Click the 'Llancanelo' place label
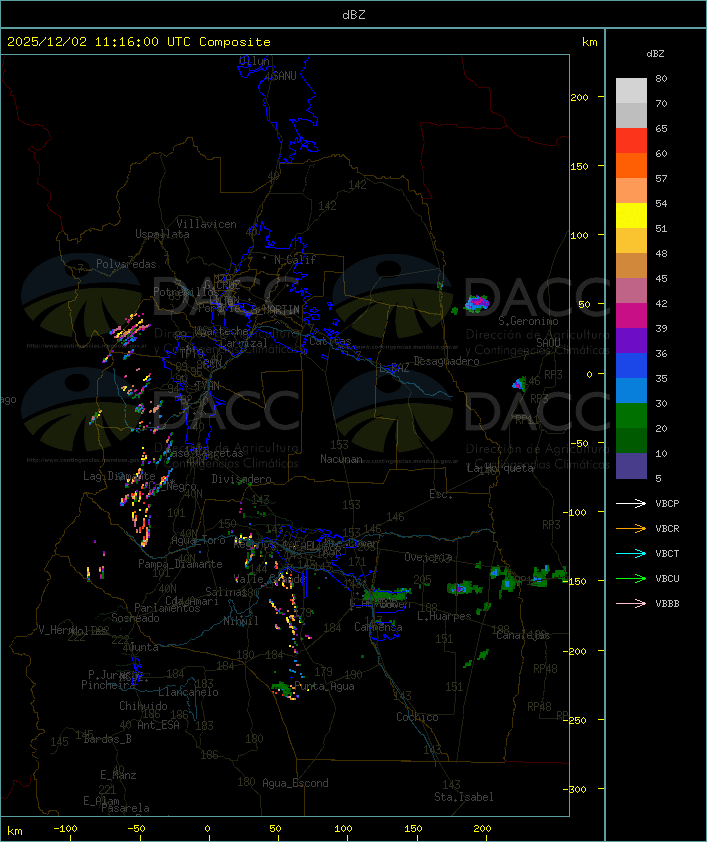The width and height of the screenshot is (707, 842). pyautogui.click(x=188, y=692)
